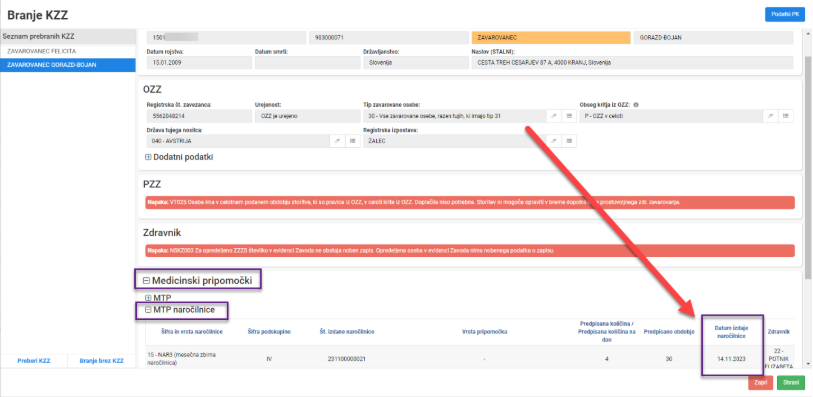Select ZAVAROVANEC FELICITA in the list
Screen dimensions: 813x397
tap(68, 52)
